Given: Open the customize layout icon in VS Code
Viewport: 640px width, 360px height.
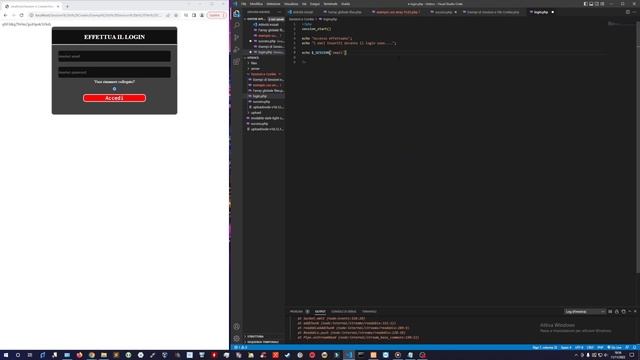Looking at the screenshot, I should 602,4.
